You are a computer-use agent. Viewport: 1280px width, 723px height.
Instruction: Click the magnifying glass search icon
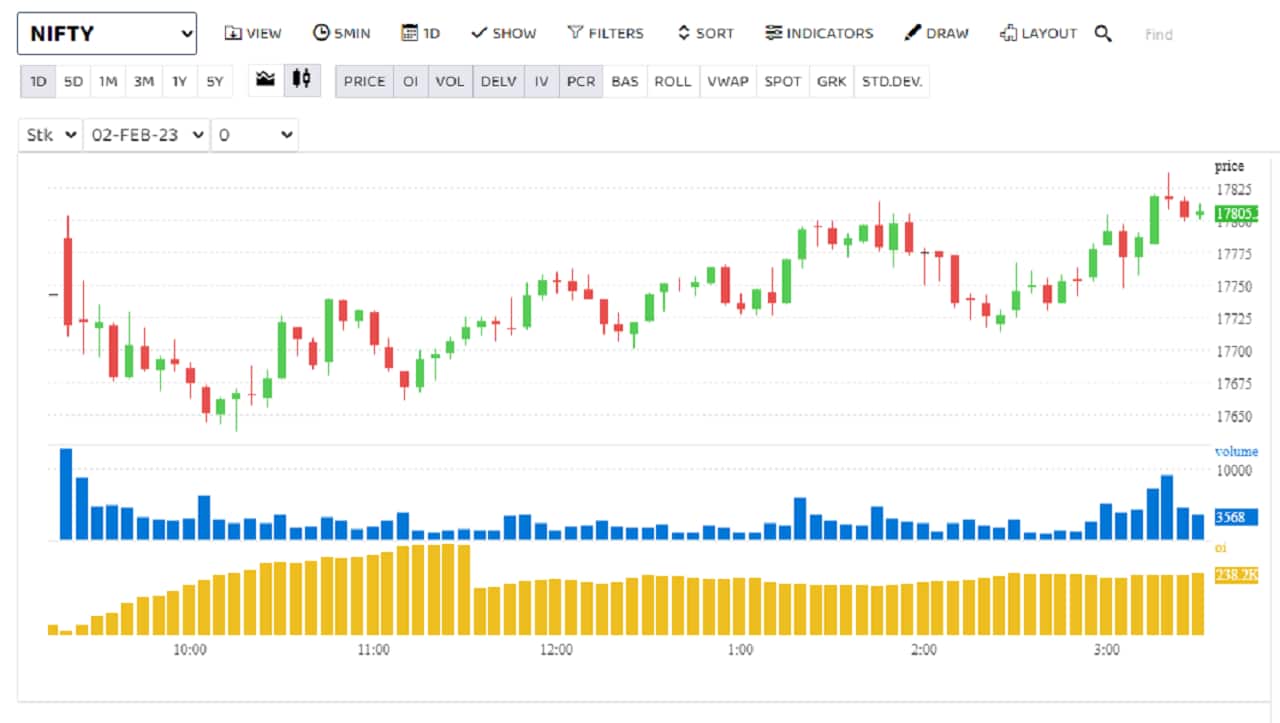tap(1103, 34)
